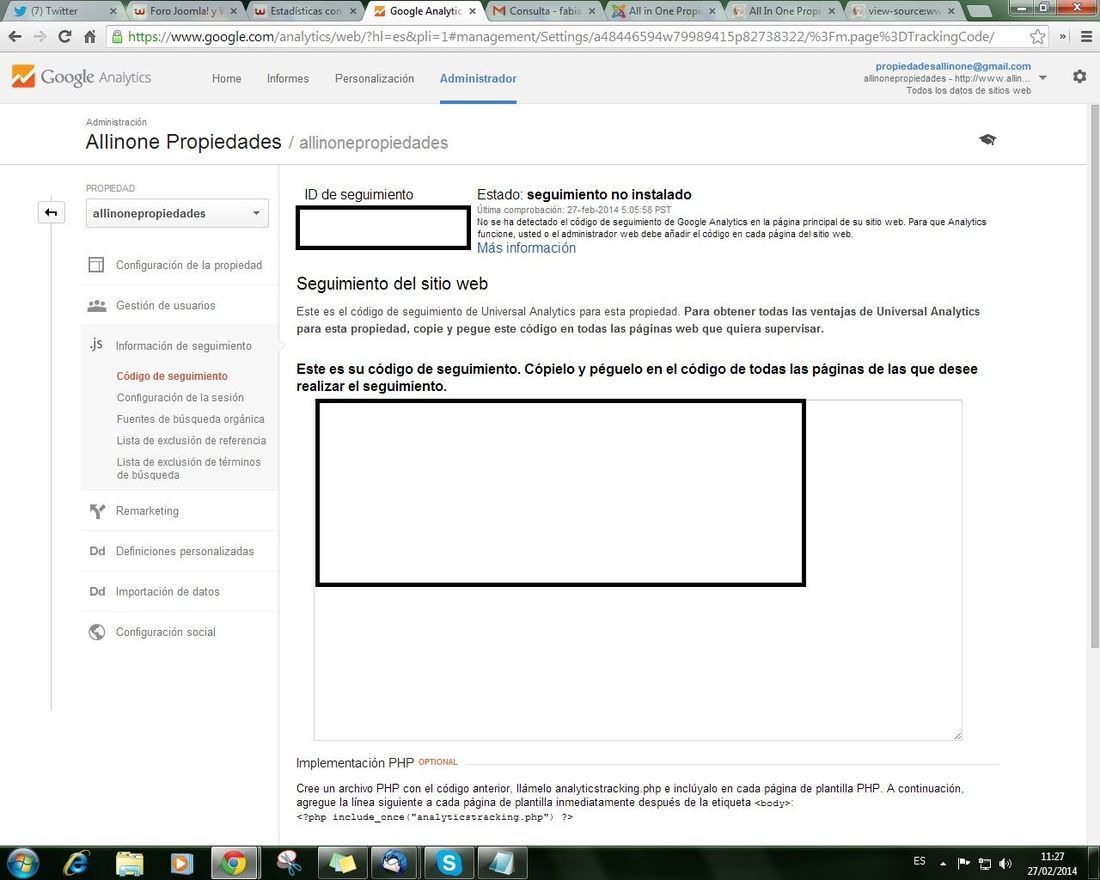Open Skype from the taskbar

449,862
